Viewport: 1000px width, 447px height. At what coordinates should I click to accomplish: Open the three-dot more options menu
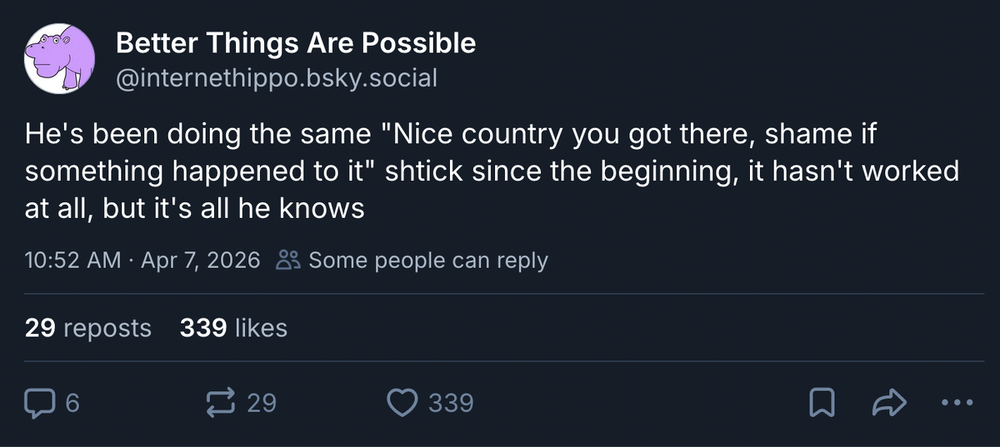pos(957,402)
